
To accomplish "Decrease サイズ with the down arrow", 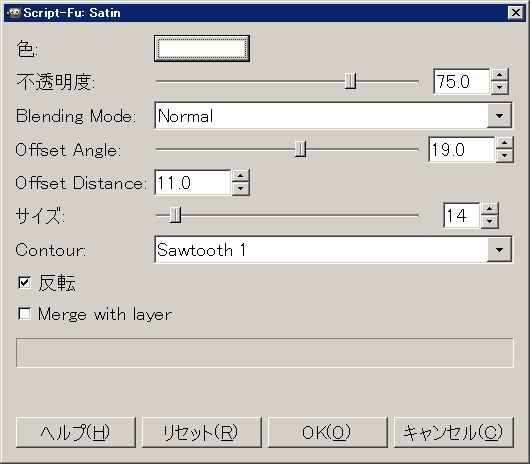I will [x=489, y=222].
